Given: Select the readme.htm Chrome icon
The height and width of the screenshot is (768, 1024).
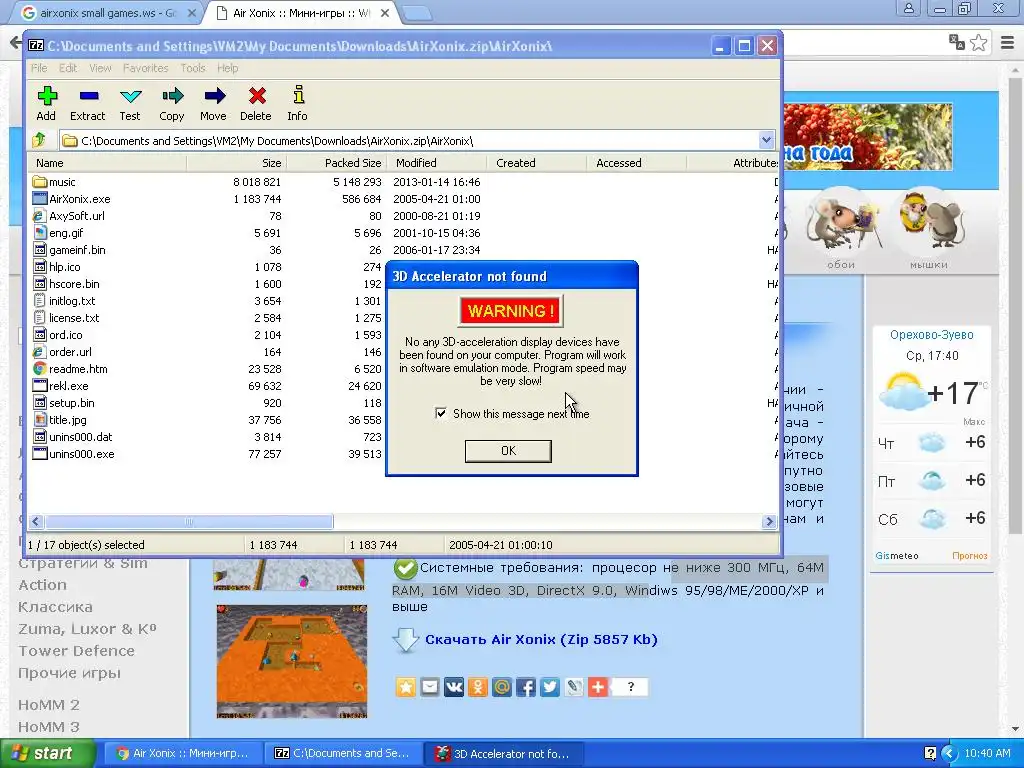Looking at the screenshot, I should [40, 368].
